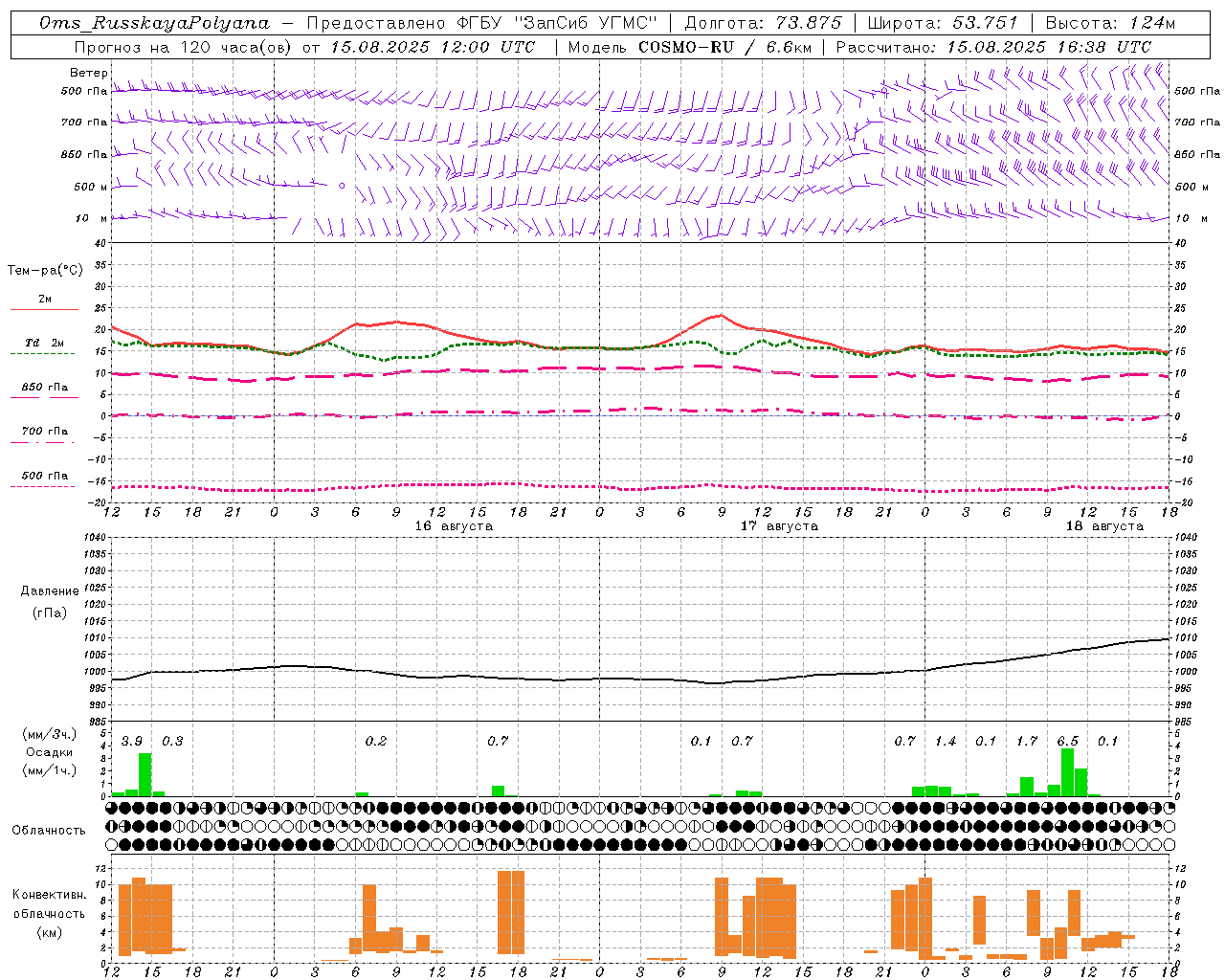Select the 'Прогноз на 120 часа(ов)' header text
This screenshot has width=1225, height=980.
coord(183,47)
